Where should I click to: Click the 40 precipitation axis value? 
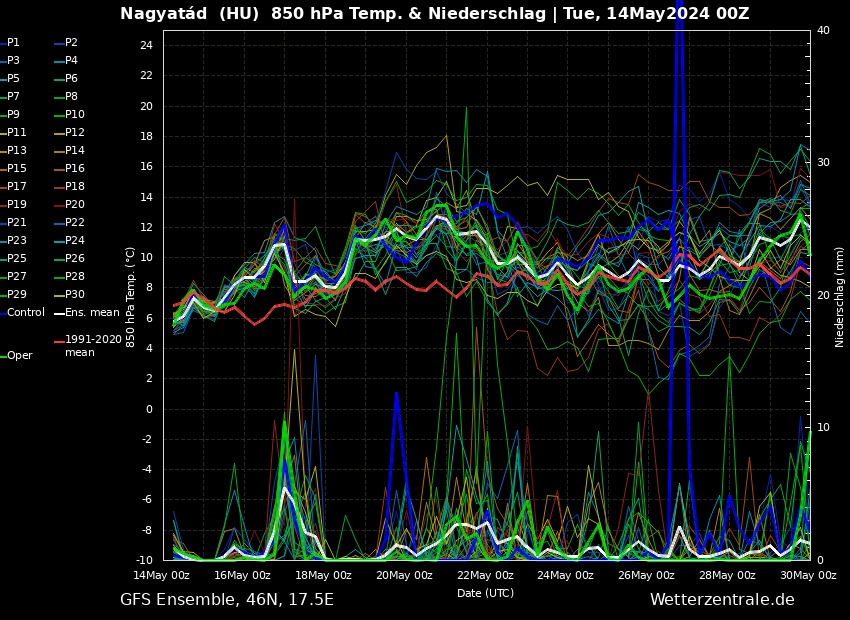[x=823, y=30]
